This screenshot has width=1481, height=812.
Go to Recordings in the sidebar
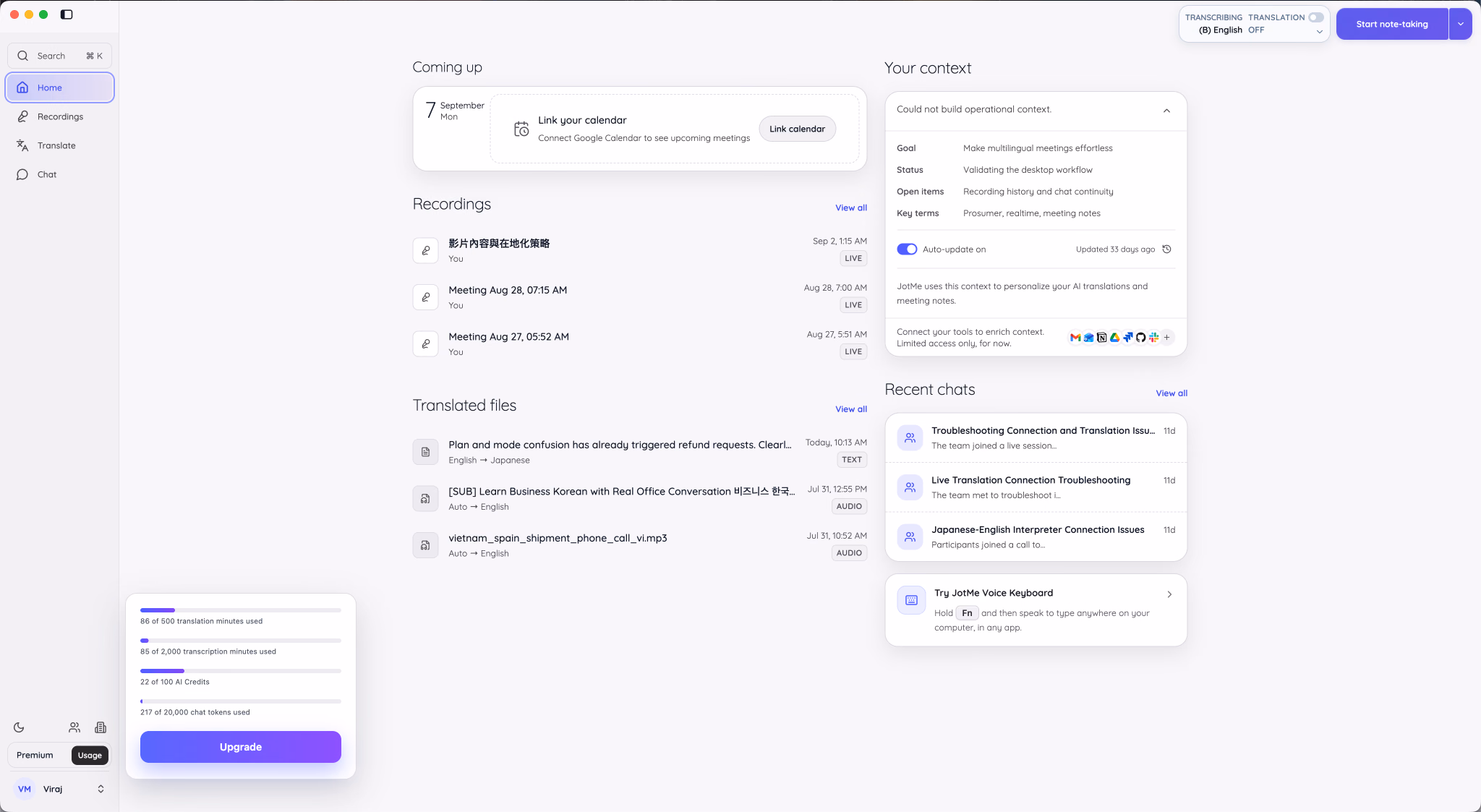click(60, 116)
